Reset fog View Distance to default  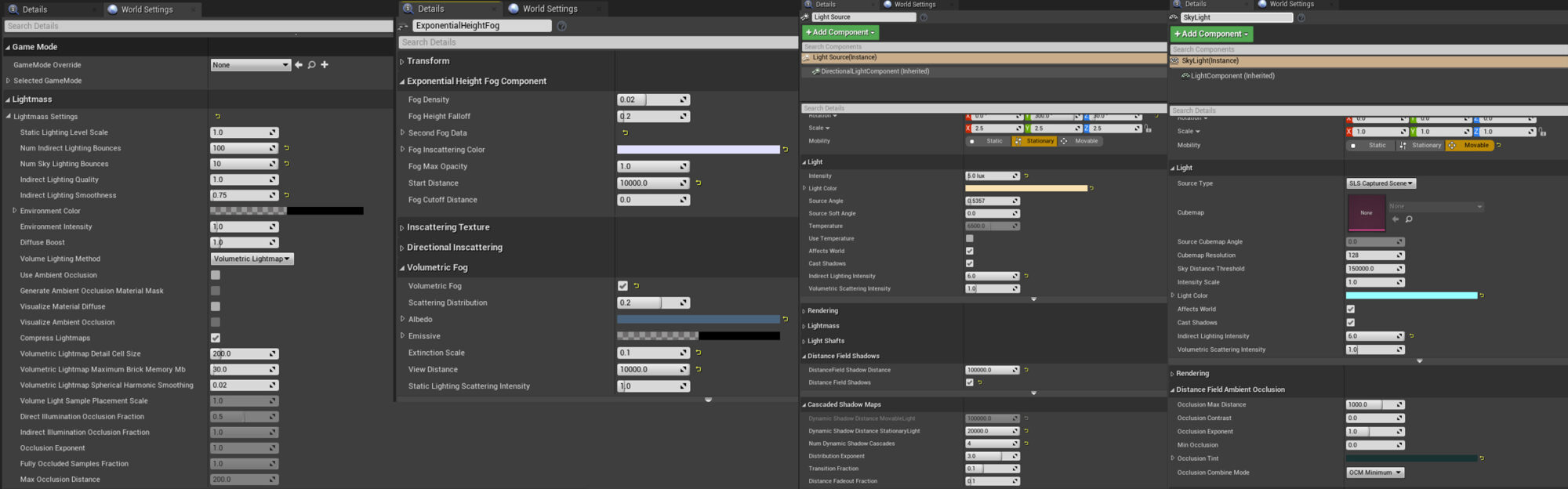[x=698, y=370]
